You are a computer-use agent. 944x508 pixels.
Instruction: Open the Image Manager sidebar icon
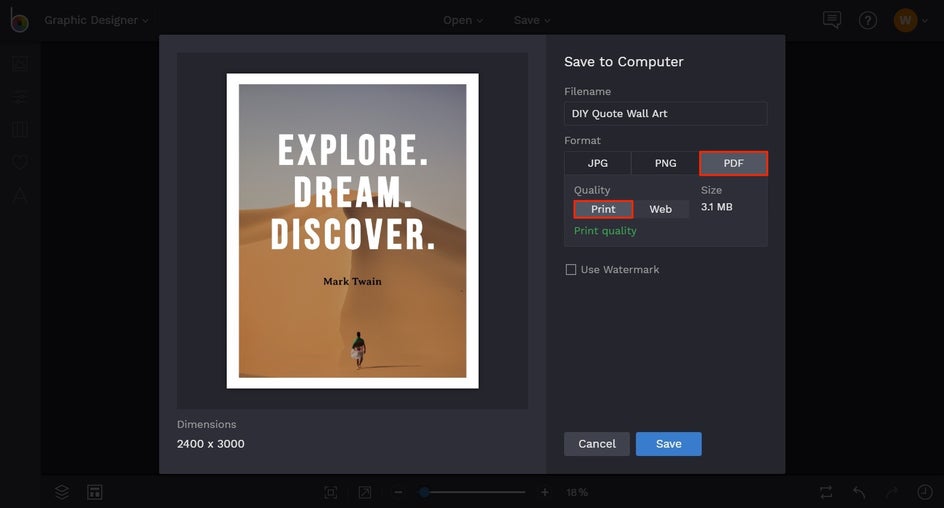click(20, 64)
